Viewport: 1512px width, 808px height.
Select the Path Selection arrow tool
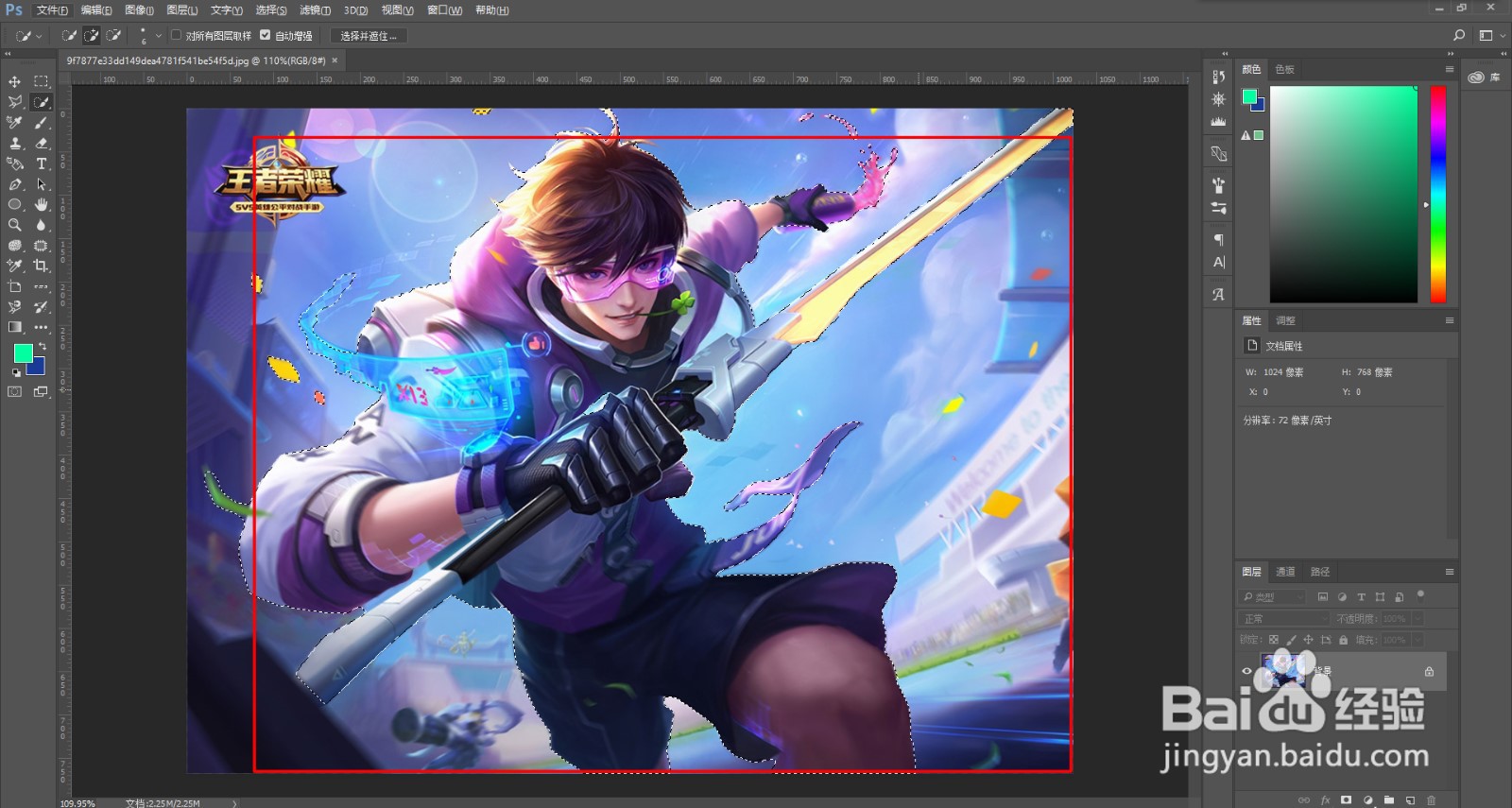42,184
